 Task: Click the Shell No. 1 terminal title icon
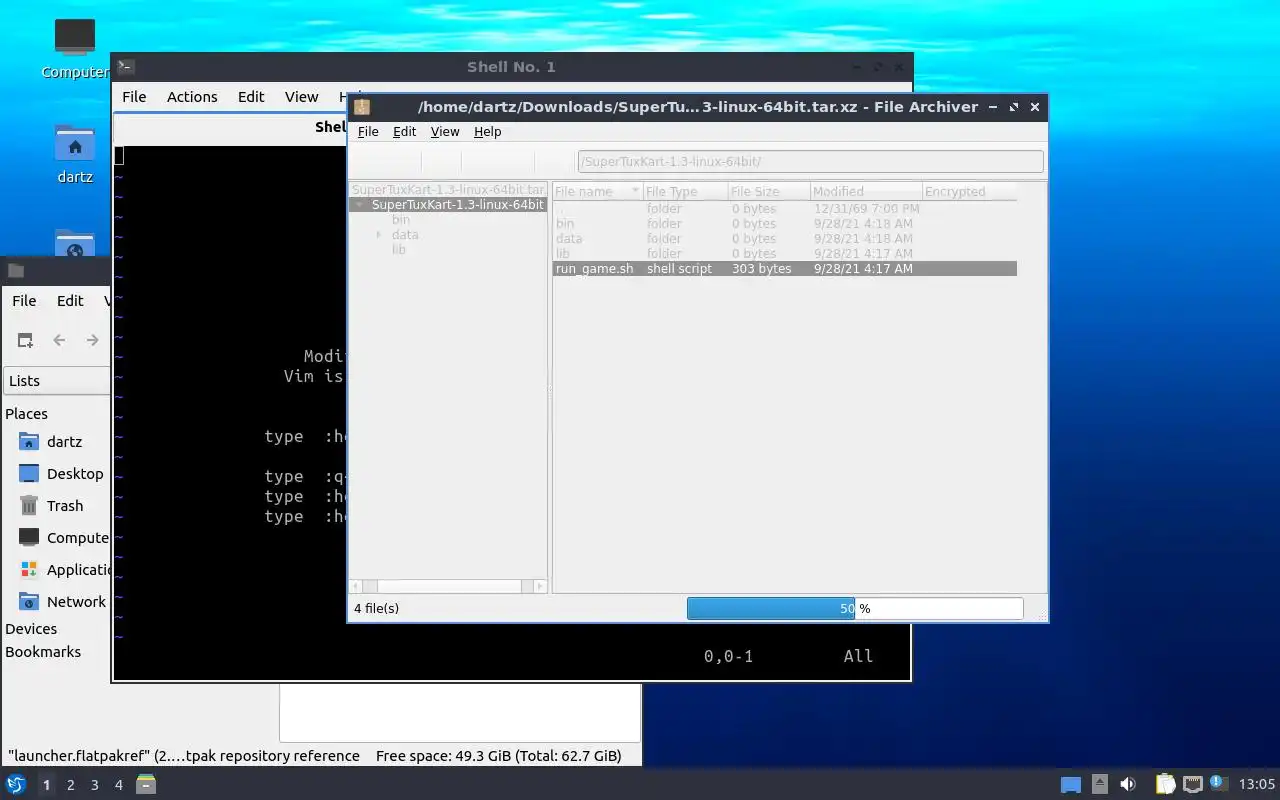[125, 67]
